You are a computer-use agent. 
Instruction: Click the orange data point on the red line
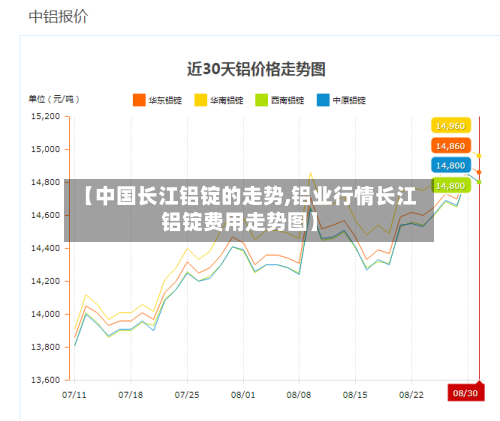(479, 172)
